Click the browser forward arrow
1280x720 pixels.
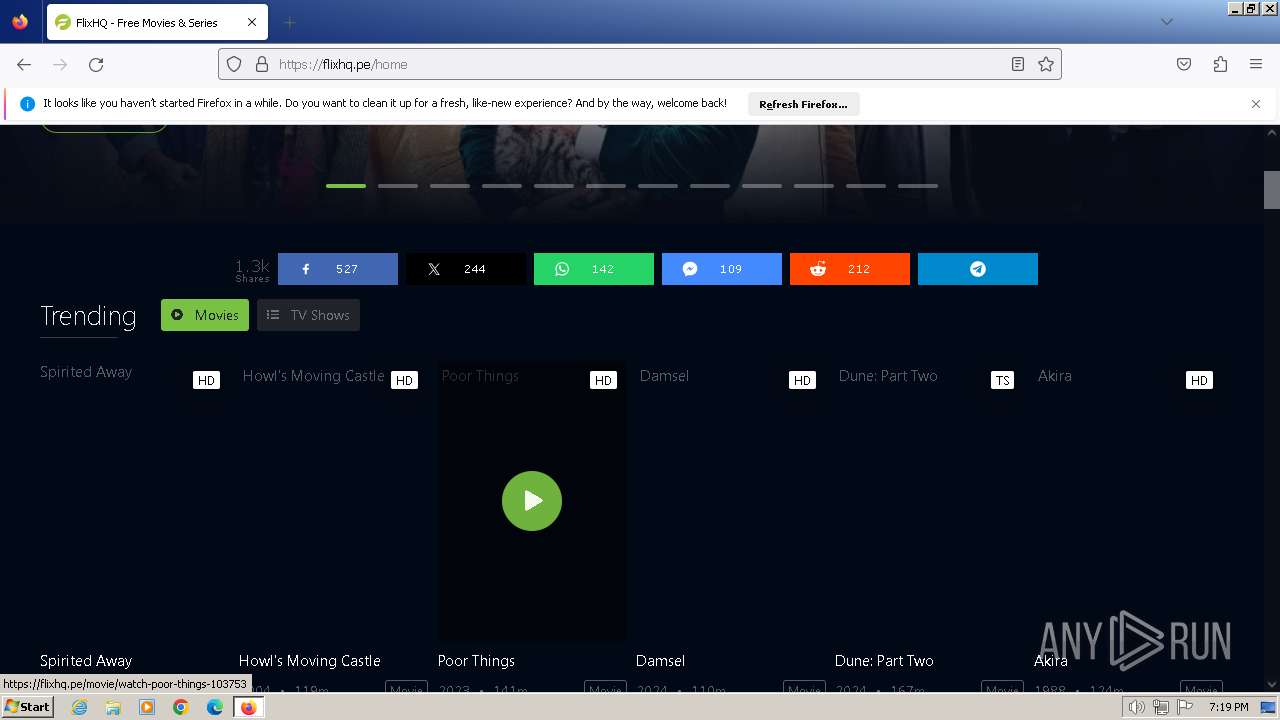[x=60, y=64]
